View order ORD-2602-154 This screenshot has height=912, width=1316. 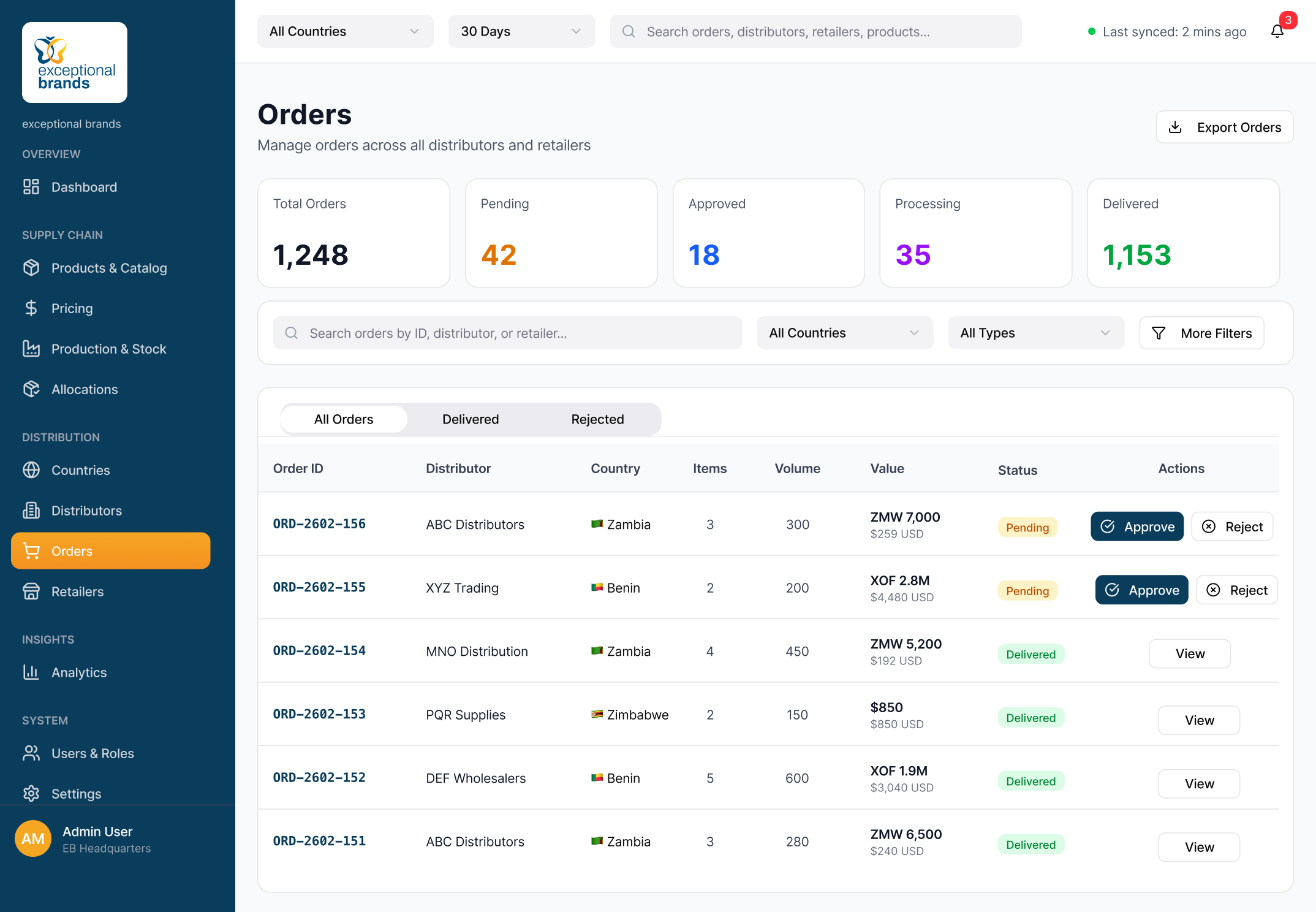click(1190, 653)
